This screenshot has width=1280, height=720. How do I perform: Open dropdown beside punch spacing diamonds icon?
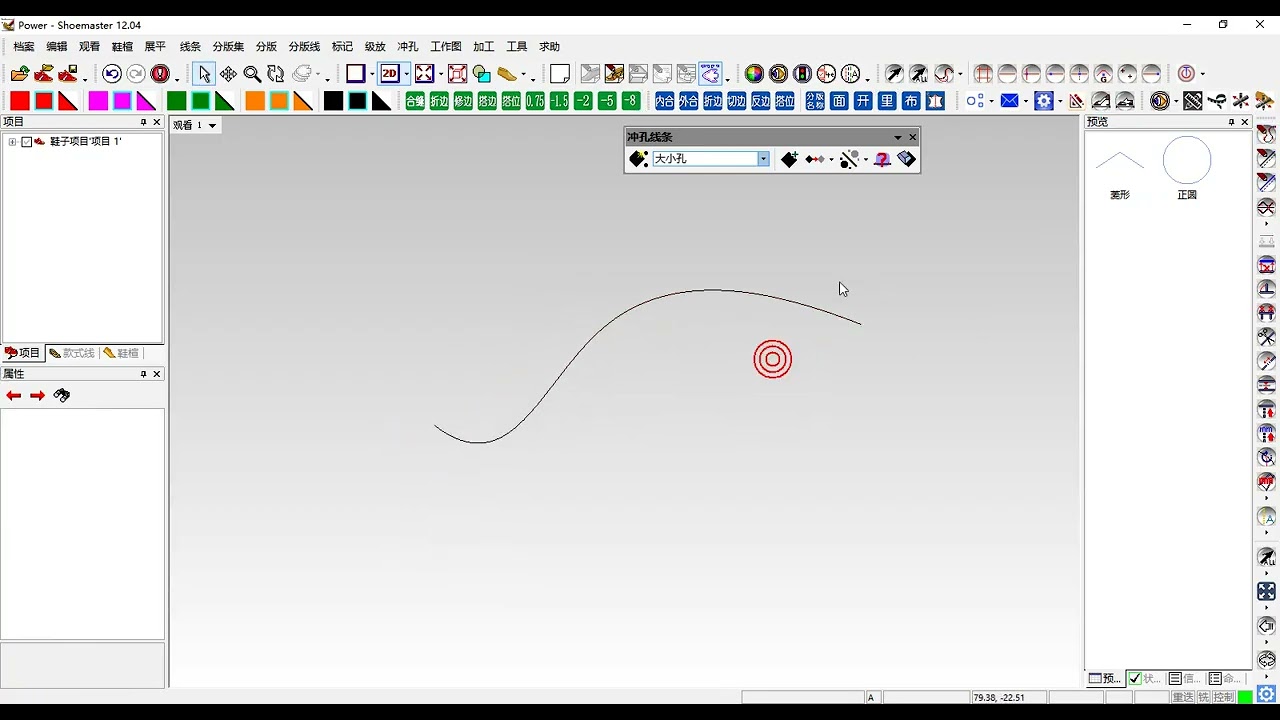tap(831, 160)
